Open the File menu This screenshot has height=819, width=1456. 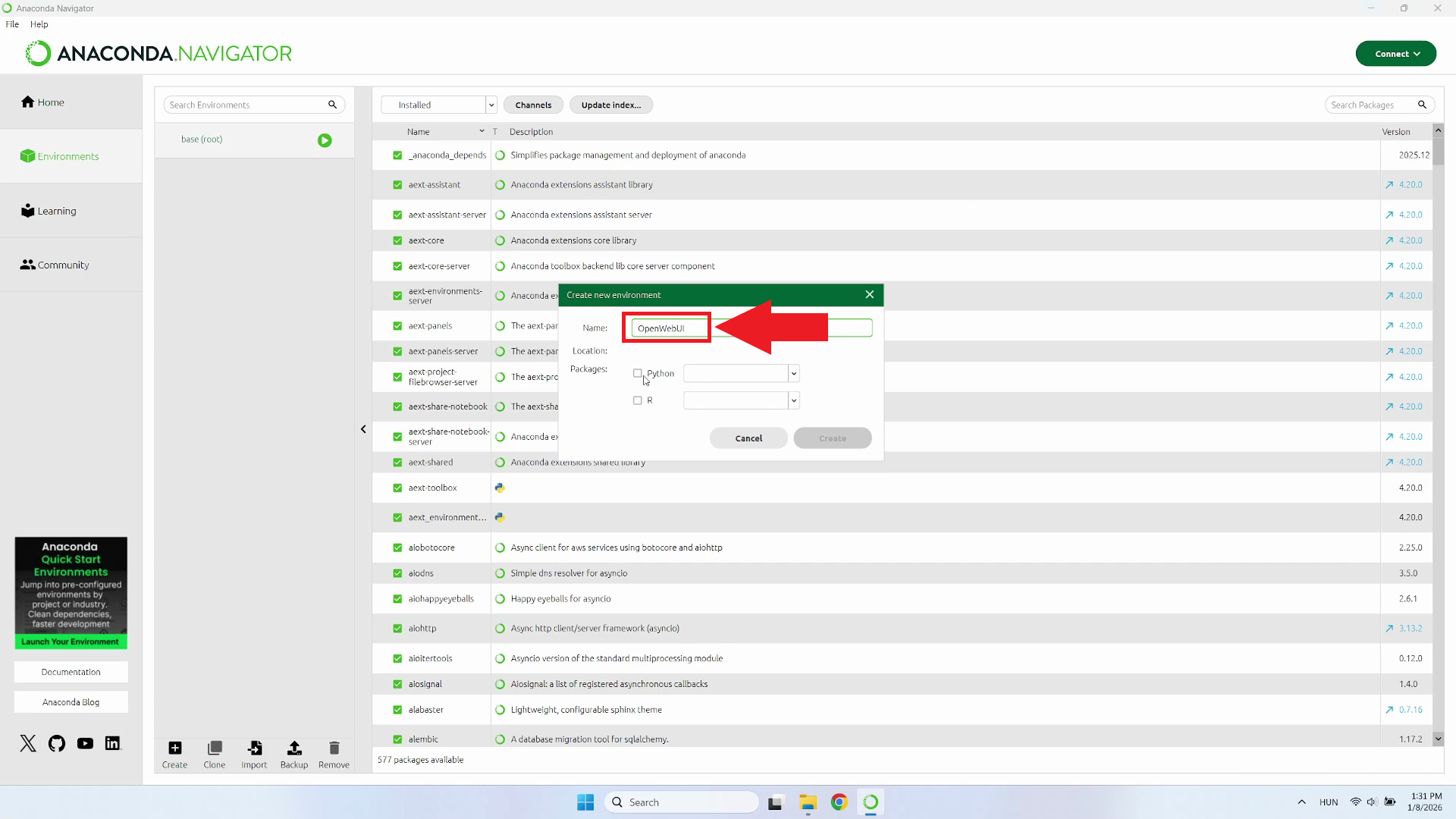pyautogui.click(x=12, y=24)
